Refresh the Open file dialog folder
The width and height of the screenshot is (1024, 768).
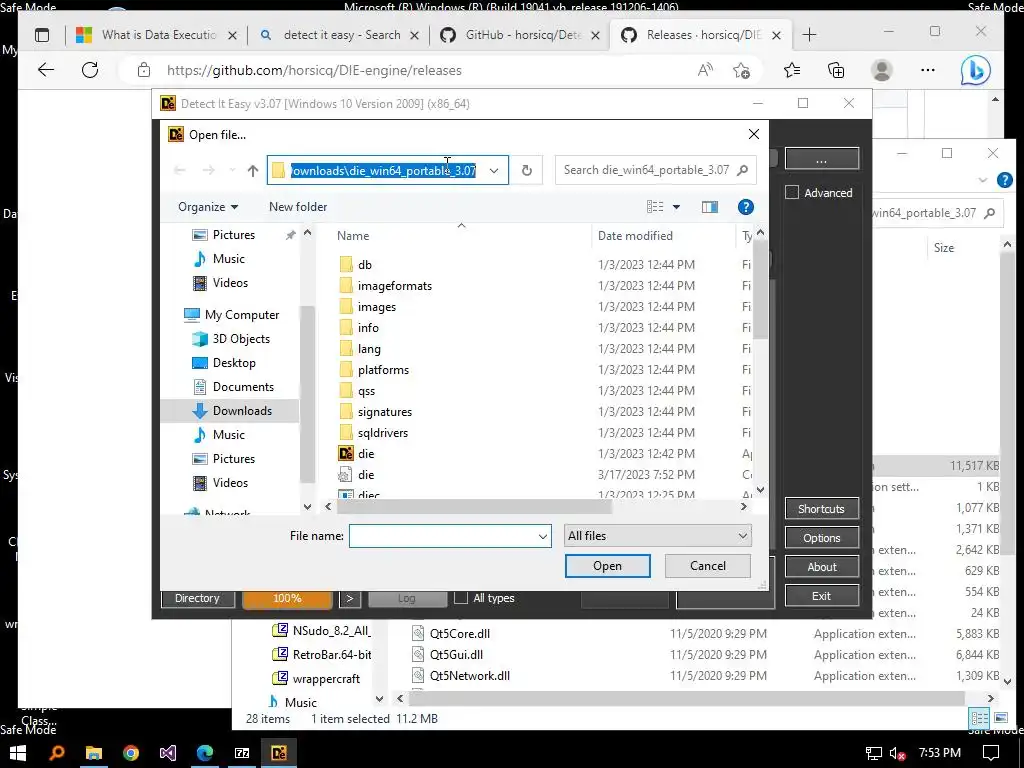pyautogui.click(x=526, y=170)
